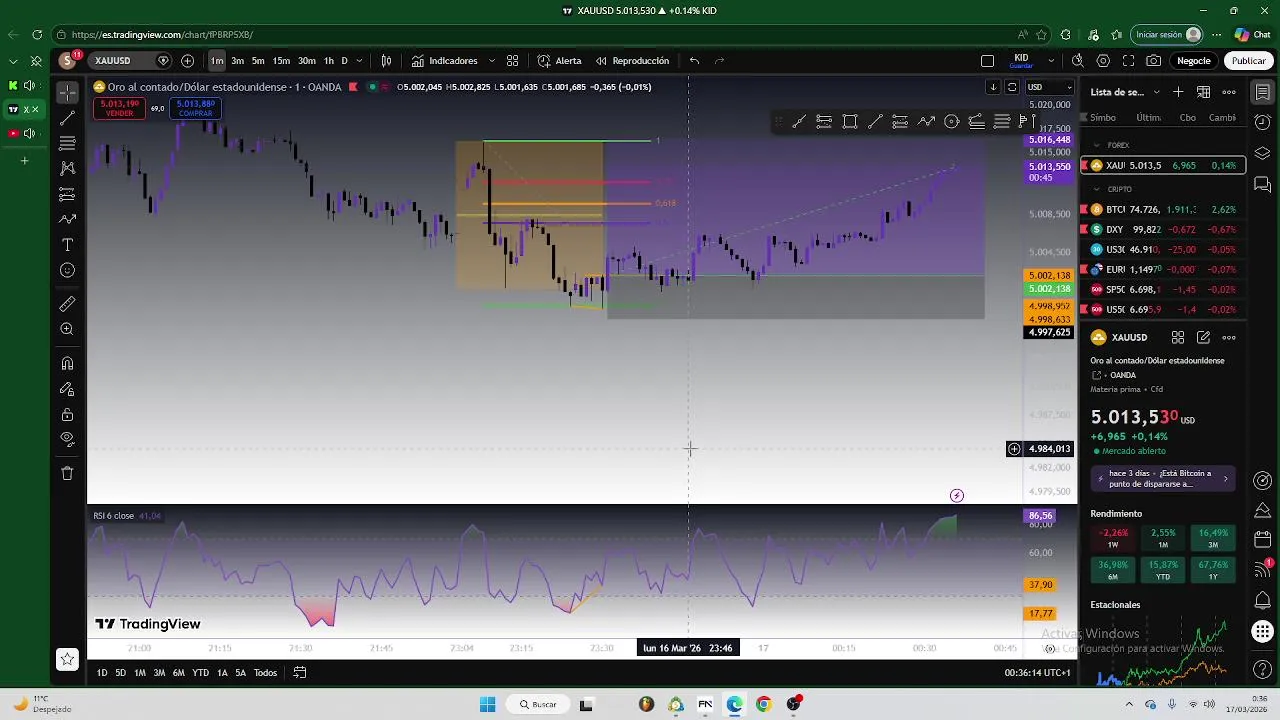Screen dimensions: 1280x720
Task: Start bar Reproducción mode
Action: 632,61
